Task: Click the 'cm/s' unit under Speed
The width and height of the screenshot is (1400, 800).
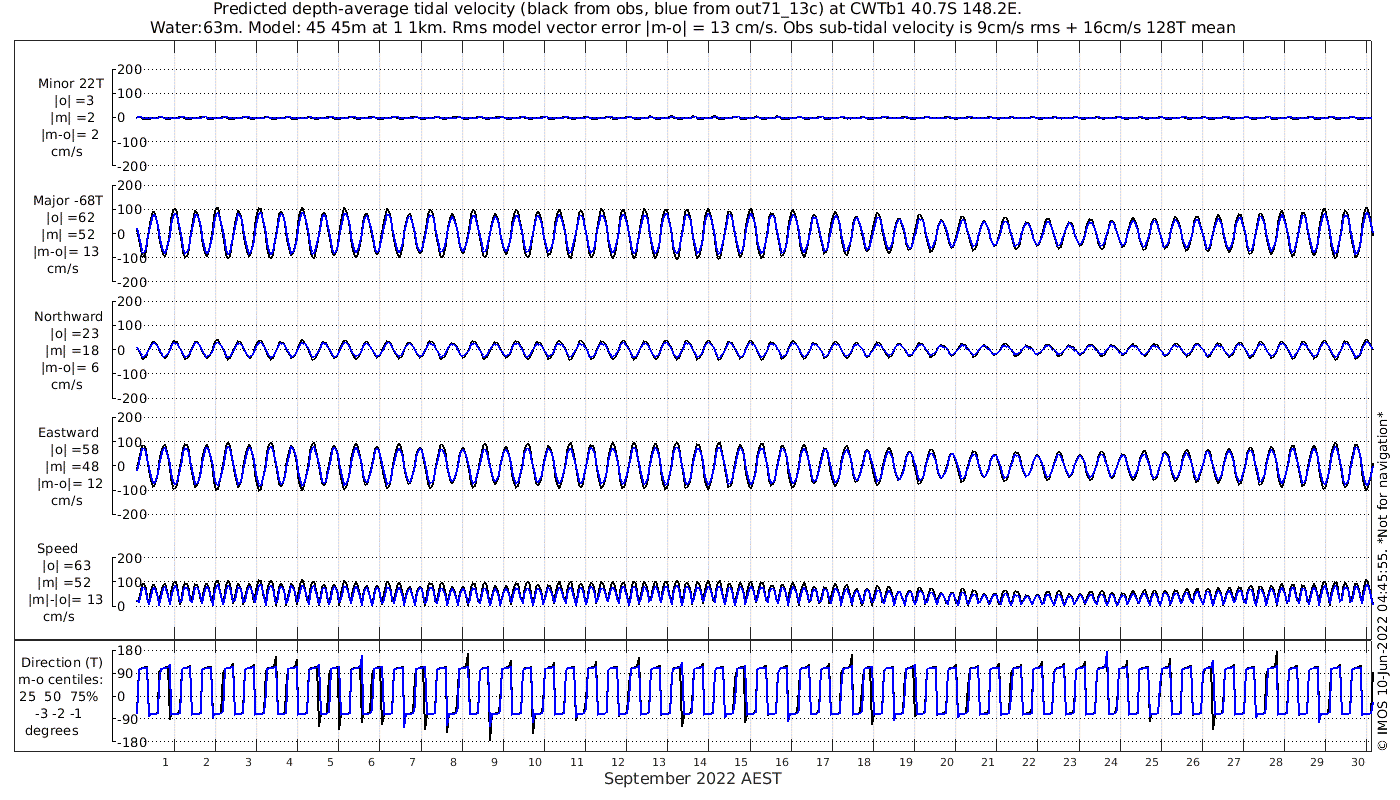Action: coord(58,617)
